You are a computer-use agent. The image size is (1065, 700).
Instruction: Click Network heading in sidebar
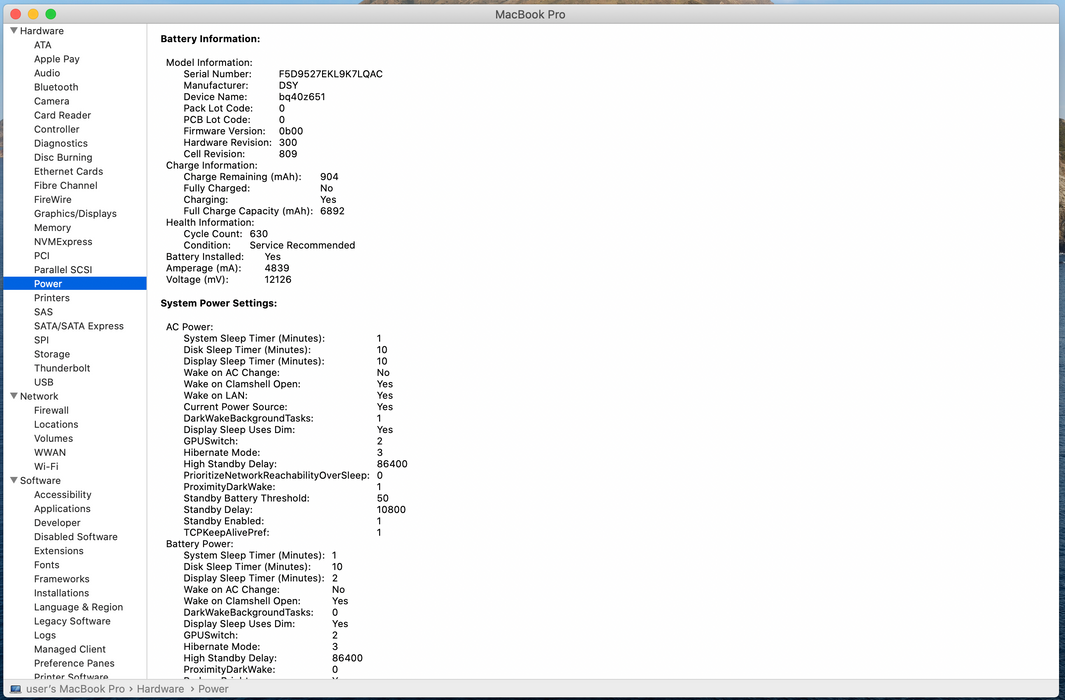pos(39,396)
